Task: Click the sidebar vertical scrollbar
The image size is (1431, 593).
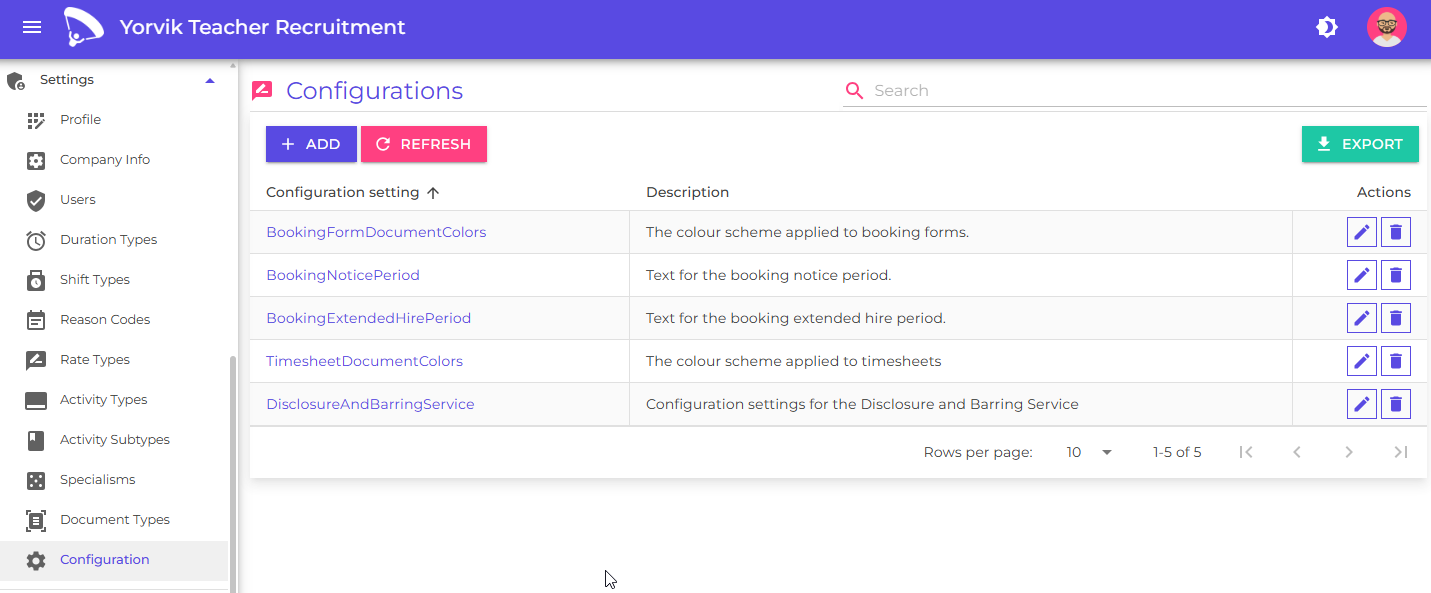Action: point(234,474)
